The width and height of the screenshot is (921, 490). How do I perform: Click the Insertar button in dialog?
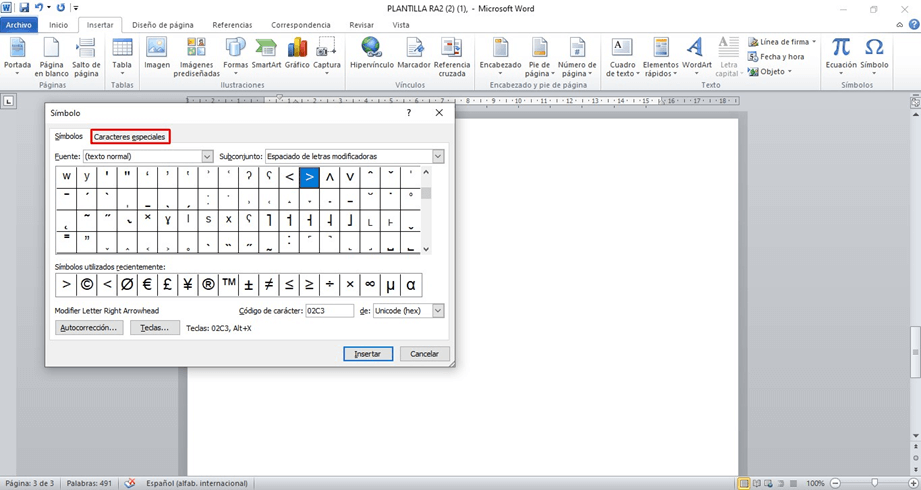(368, 354)
